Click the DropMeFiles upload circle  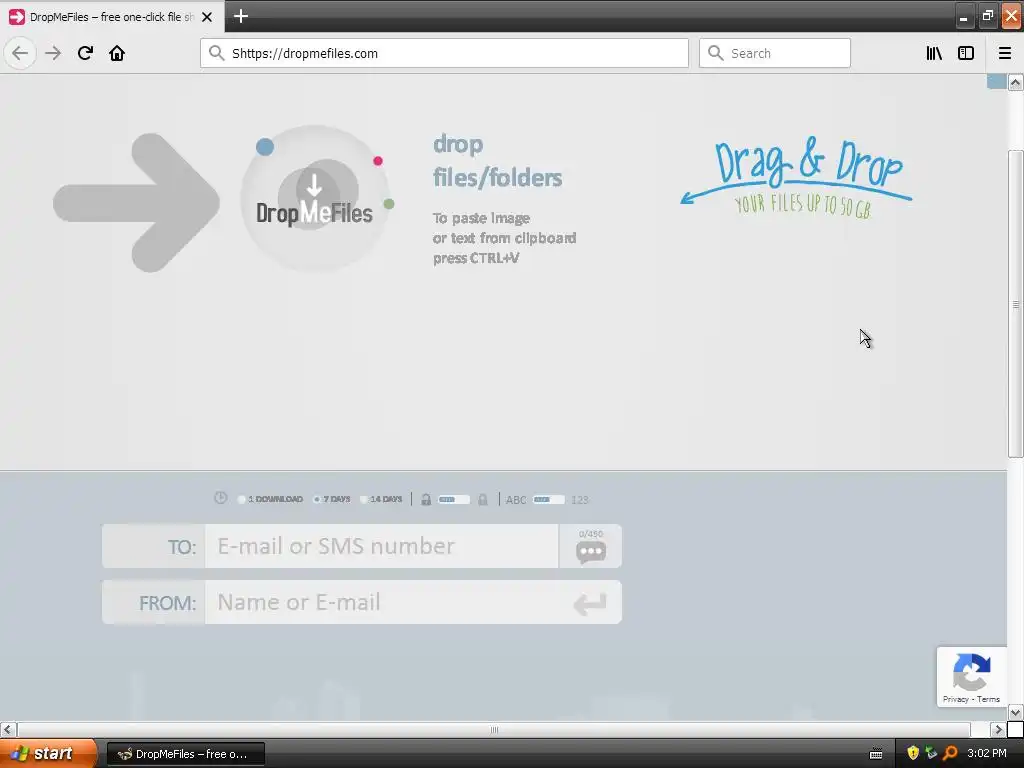click(x=315, y=199)
